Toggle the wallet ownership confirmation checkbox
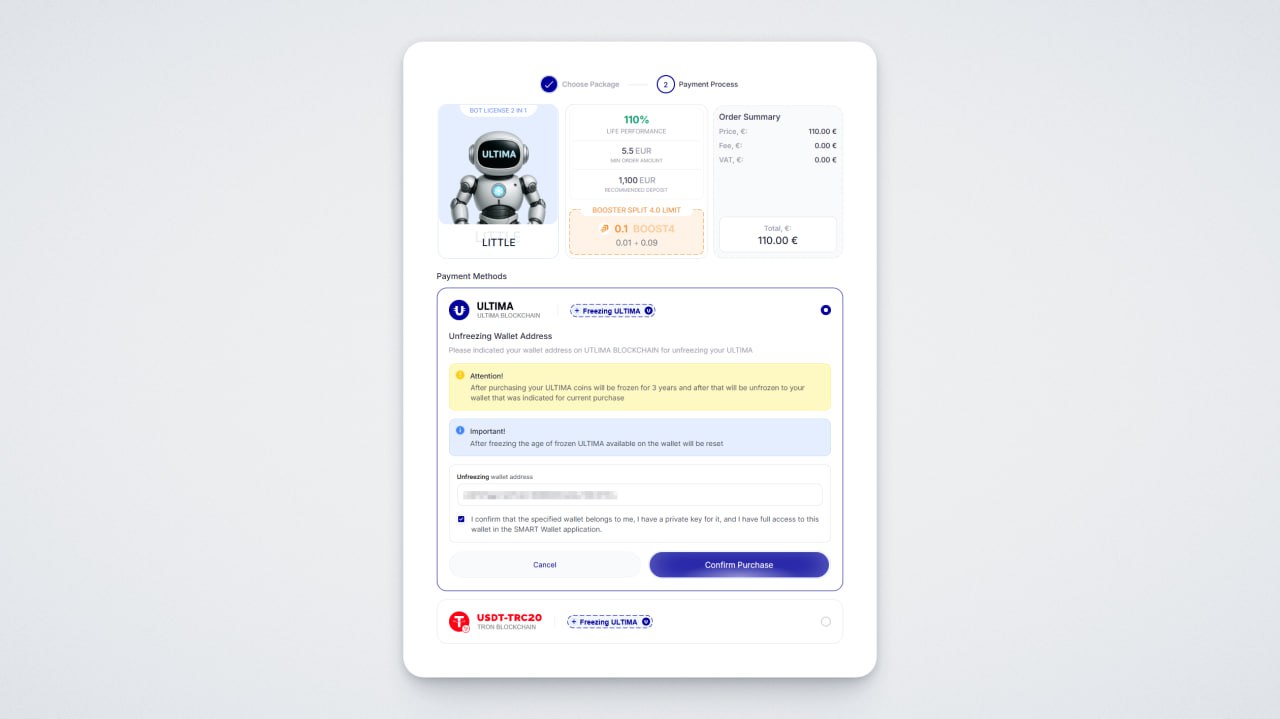 pyautogui.click(x=461, y=519)
